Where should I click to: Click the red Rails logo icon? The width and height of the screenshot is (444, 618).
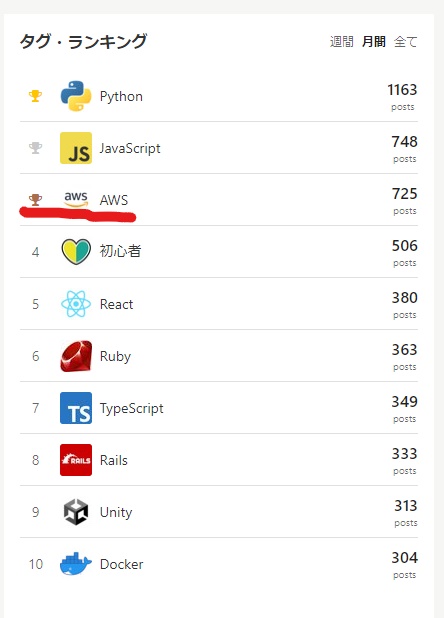76,460
